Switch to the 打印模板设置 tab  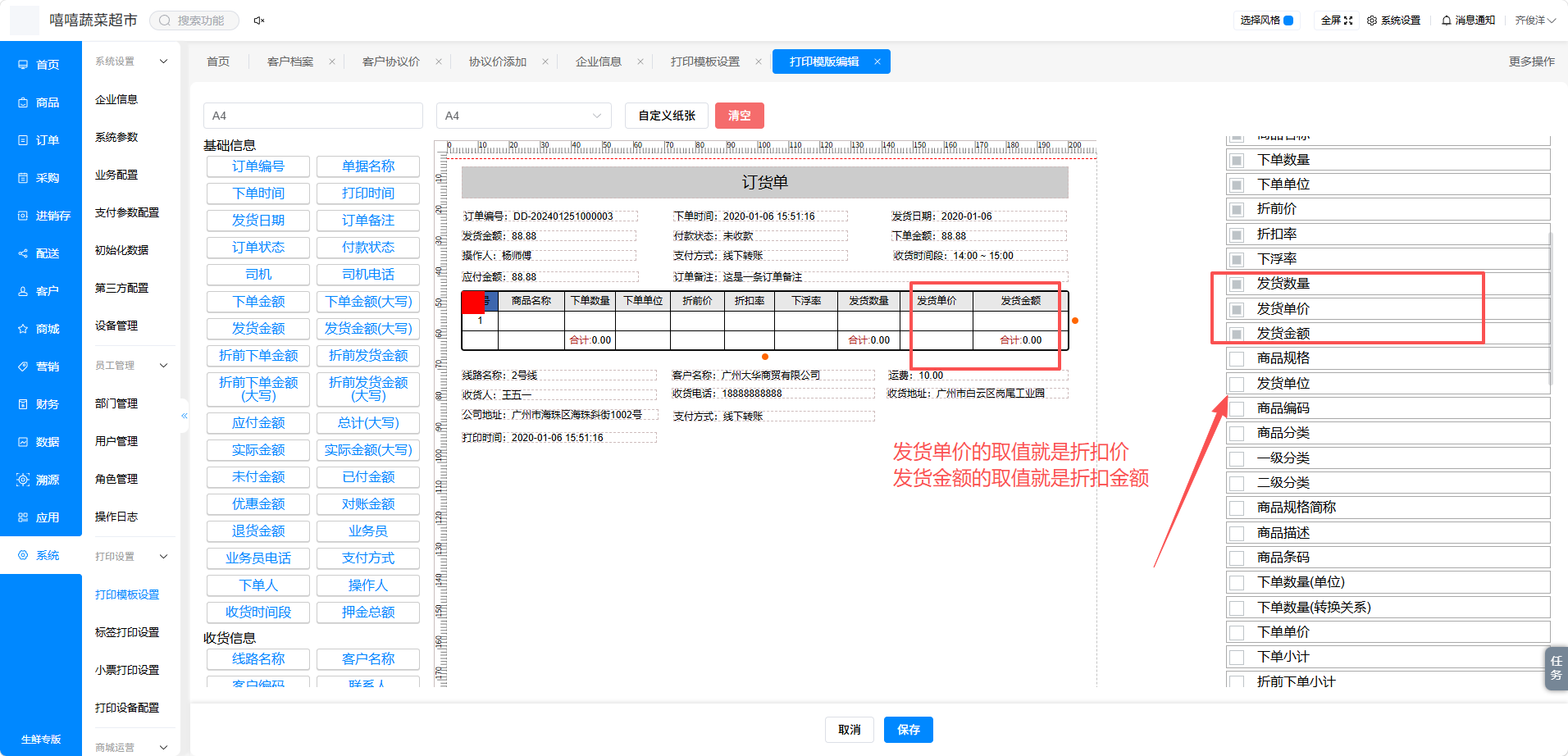point(705,61)
